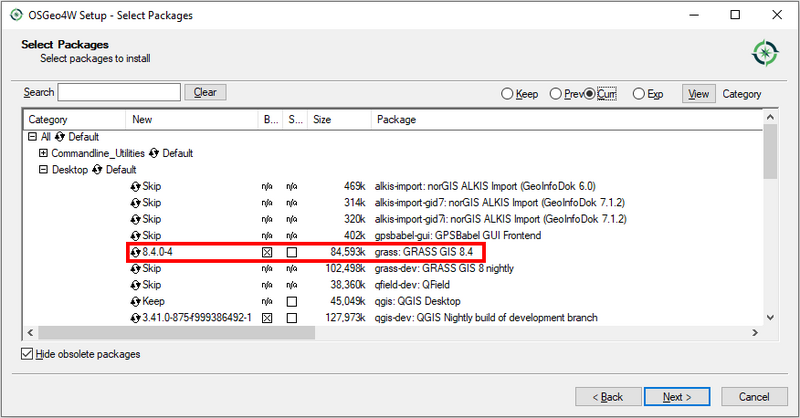Click cycle icon beside qgis Keep
800x418 pixels.
[136, 301]
